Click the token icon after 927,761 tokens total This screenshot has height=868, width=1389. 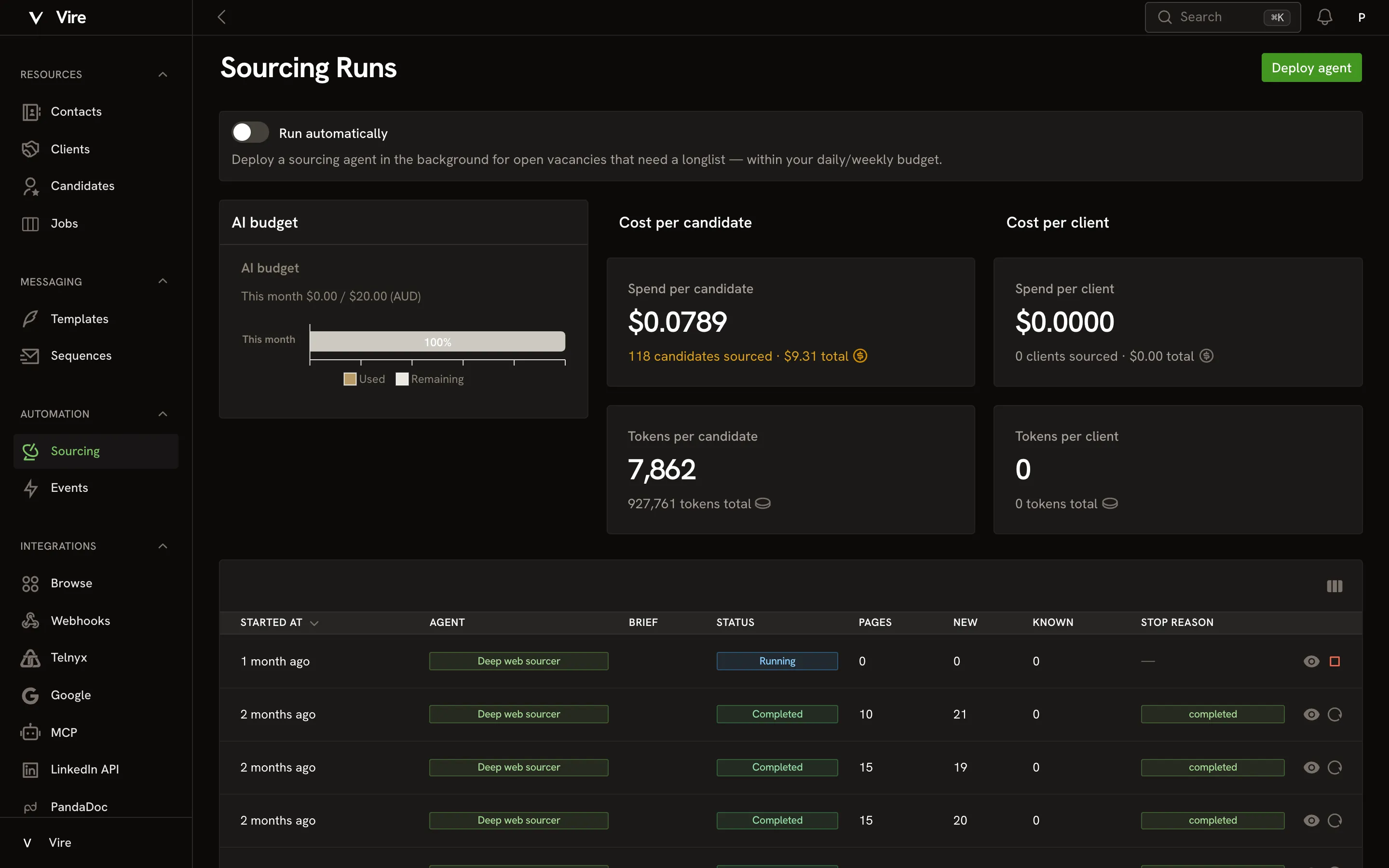coord(762,503)
